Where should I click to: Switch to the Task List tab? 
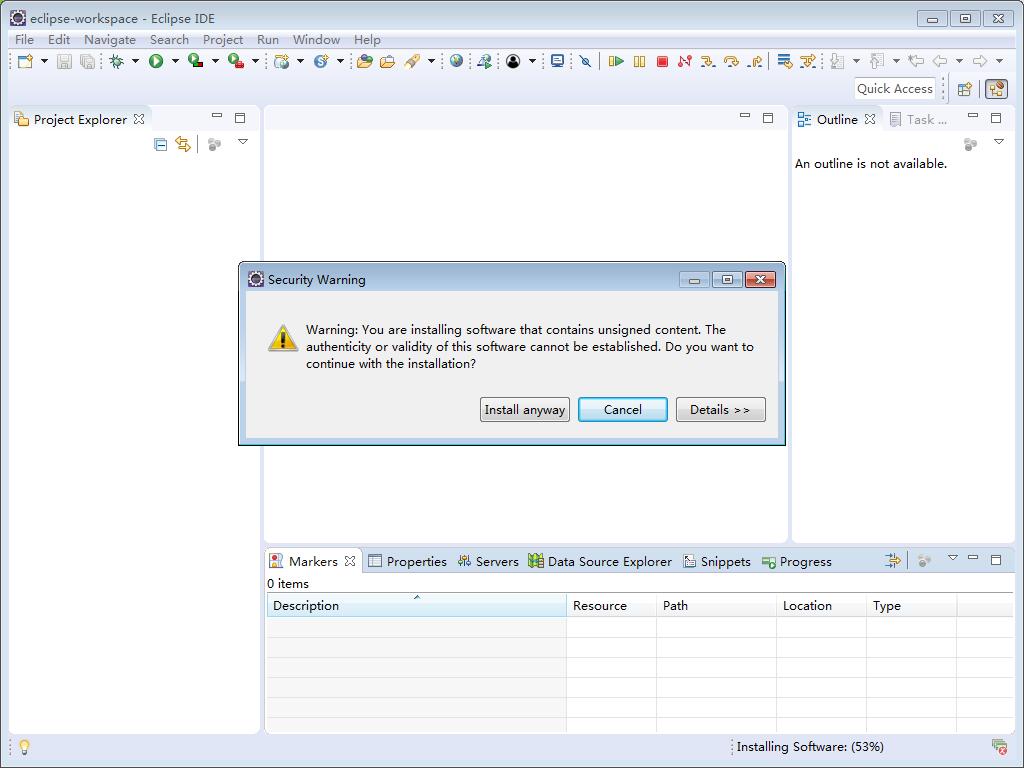pos(919,120)
